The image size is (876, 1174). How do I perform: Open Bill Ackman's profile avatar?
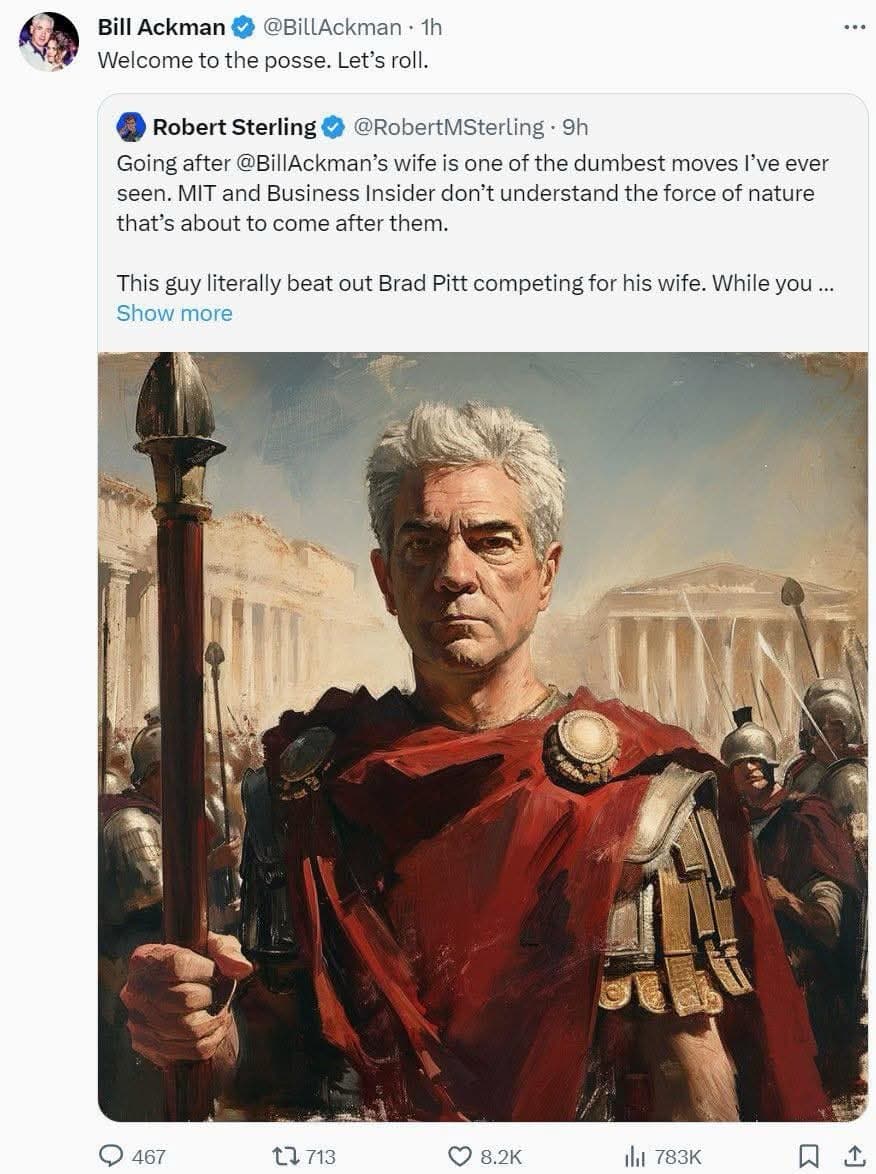pos(49,42)
